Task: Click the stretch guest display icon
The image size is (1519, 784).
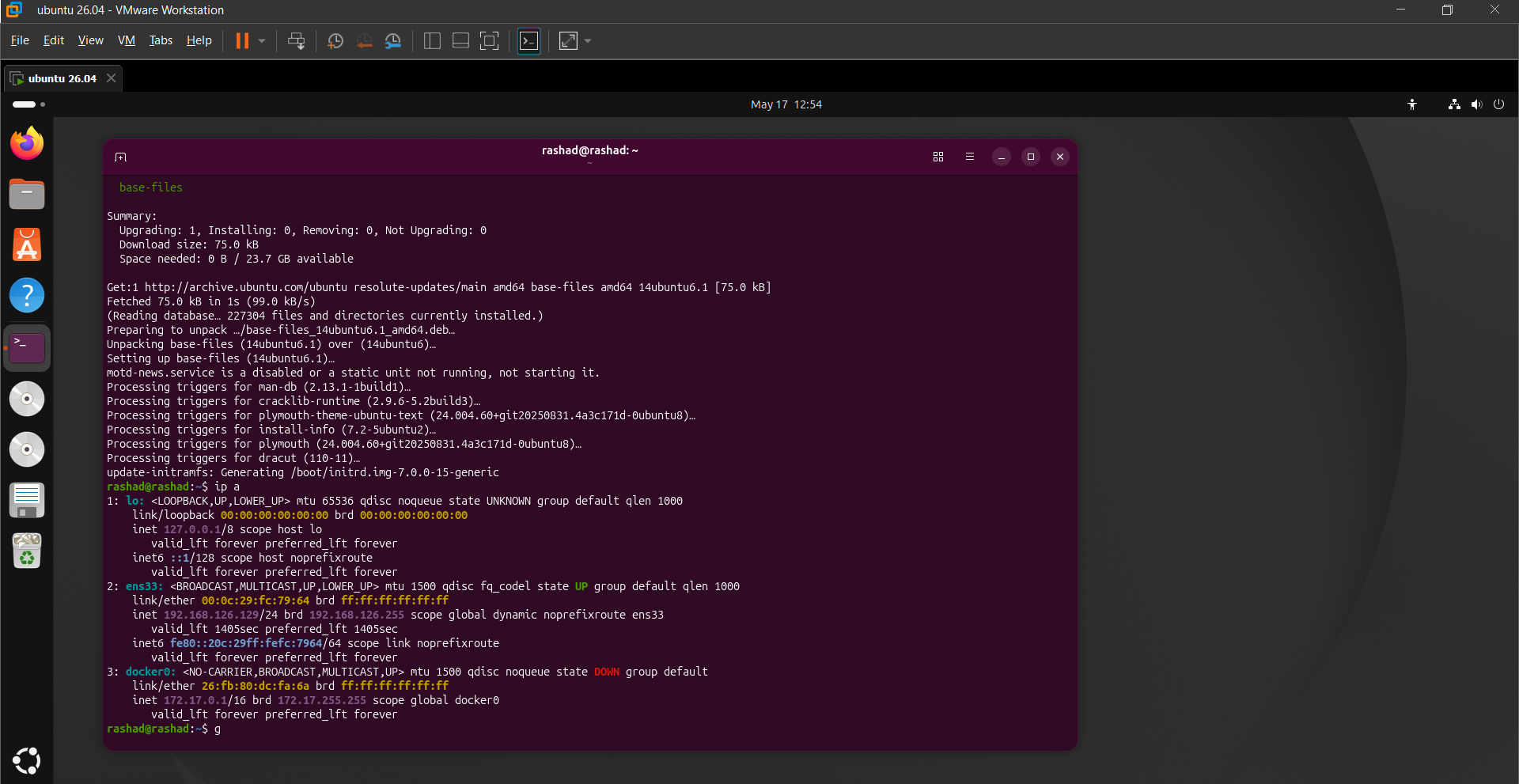Action: (568, 41)
